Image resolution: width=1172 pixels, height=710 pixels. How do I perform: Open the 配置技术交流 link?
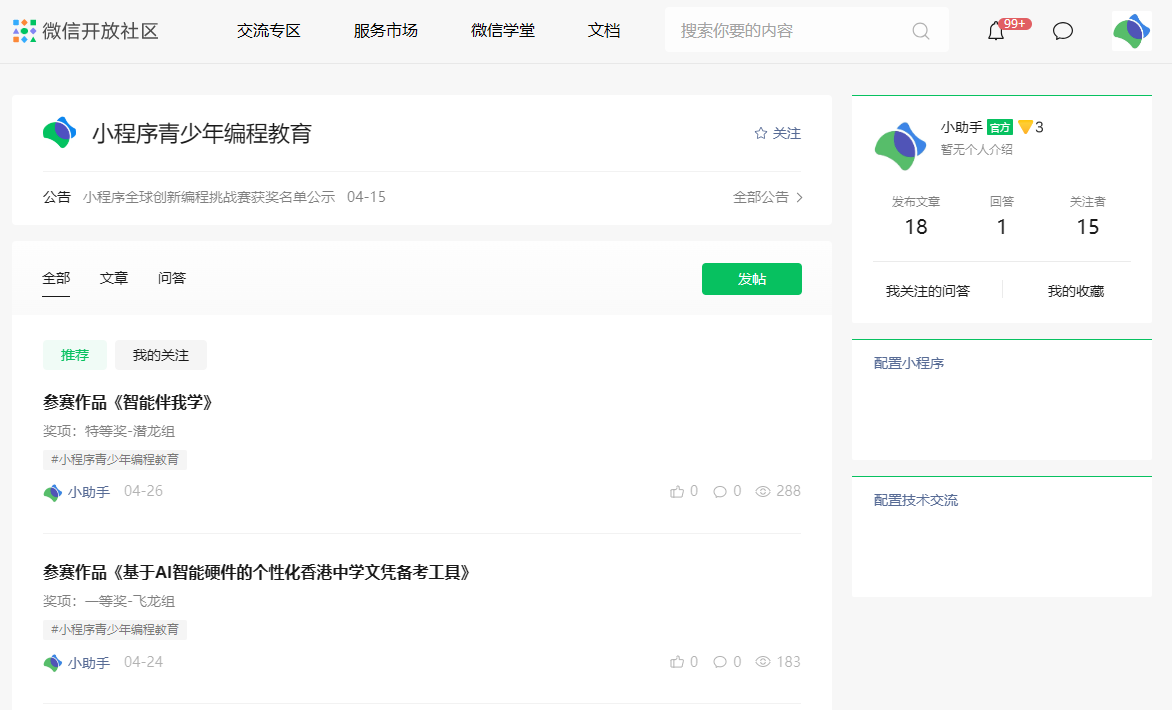(x=916, y=500)
